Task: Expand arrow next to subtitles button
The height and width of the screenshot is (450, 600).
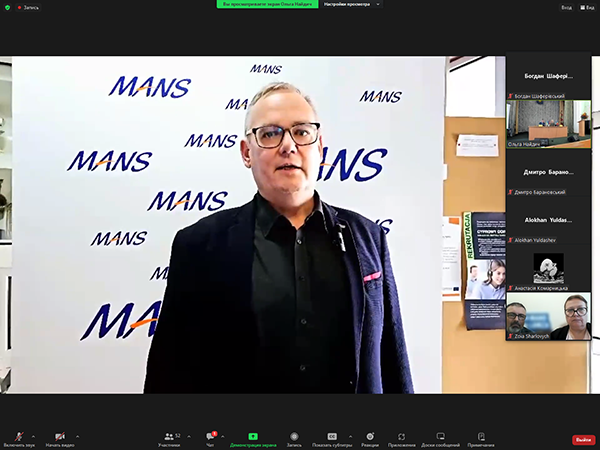Action: (350, 436)
